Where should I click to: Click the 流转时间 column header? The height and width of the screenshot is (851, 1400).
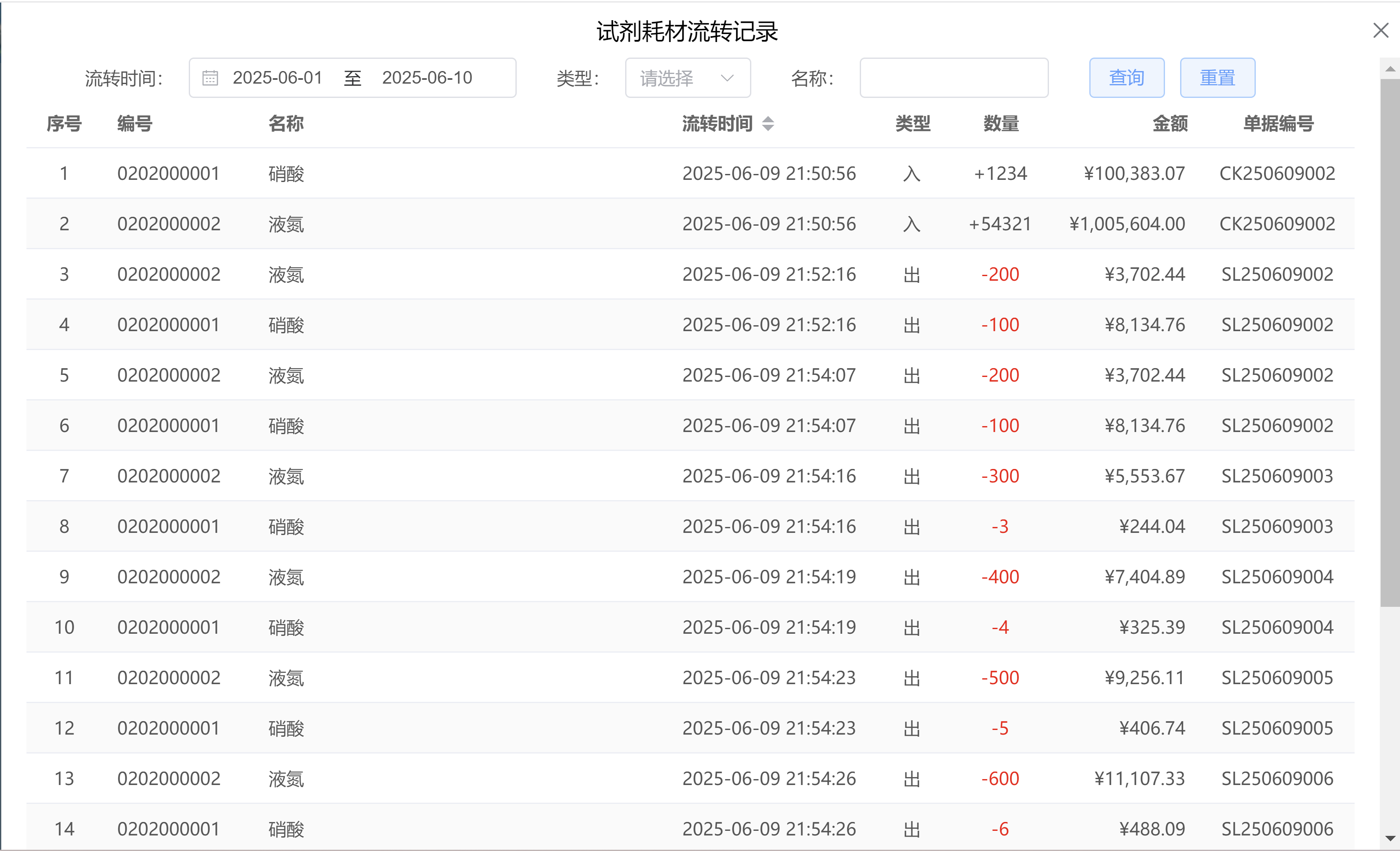tap(717, 123)
